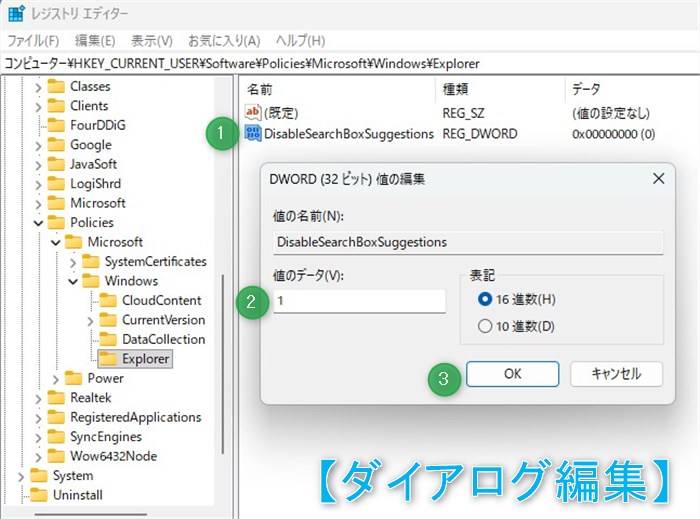Click the Explorer folder icon in tree
The image size is (700, 519).
108,358
